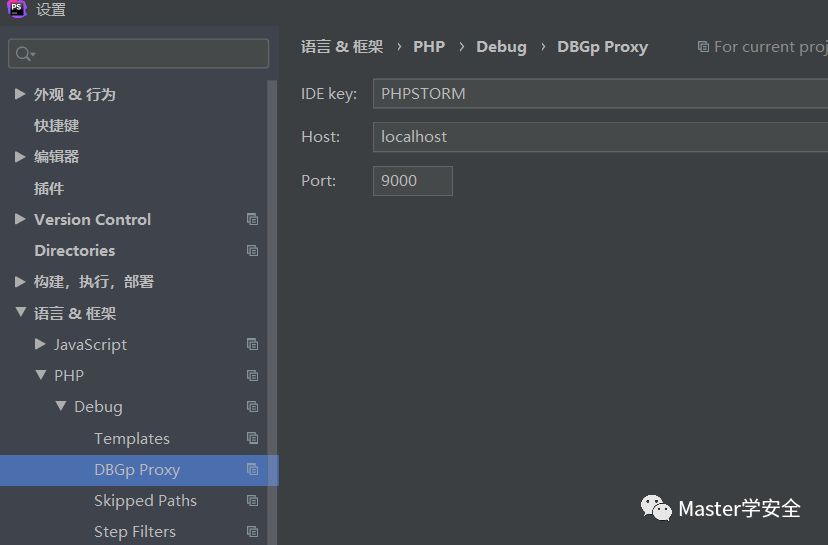Click the PhpStorm logo in title bar
The width and height of the screenshot is (828, 545).
pyautogui.click(x=17, y=9)
